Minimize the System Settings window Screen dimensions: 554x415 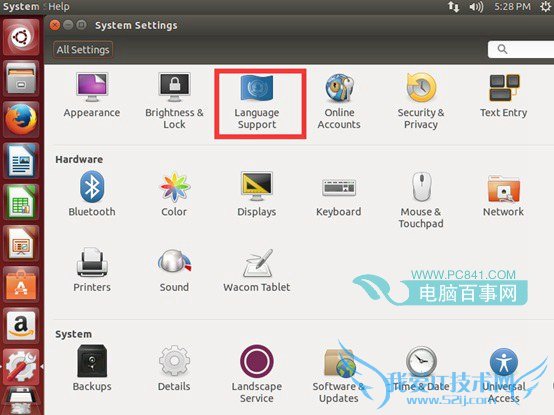click(68, 25)
